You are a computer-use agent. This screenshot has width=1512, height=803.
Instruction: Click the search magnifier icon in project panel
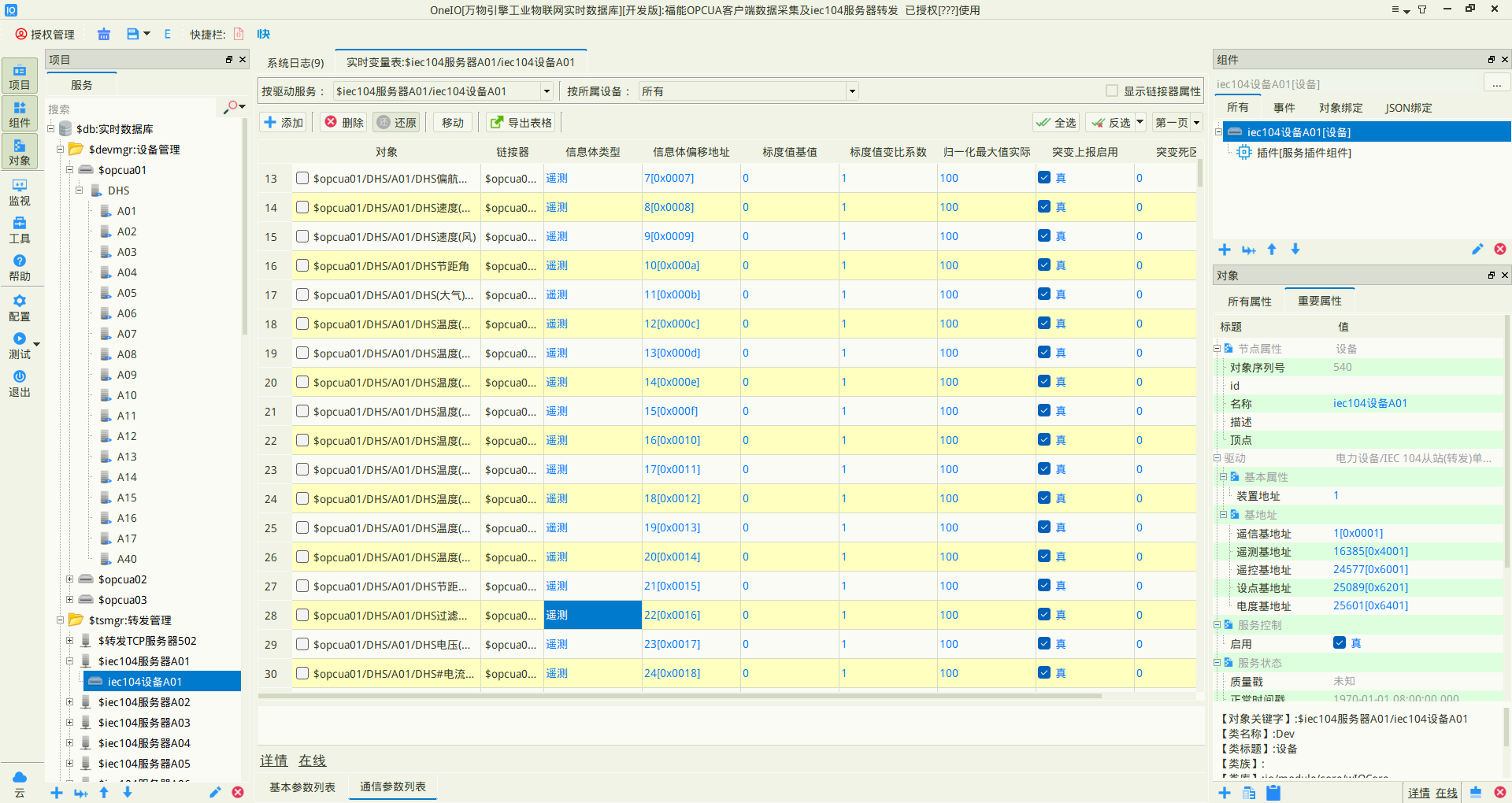click(x=233, y=107)
